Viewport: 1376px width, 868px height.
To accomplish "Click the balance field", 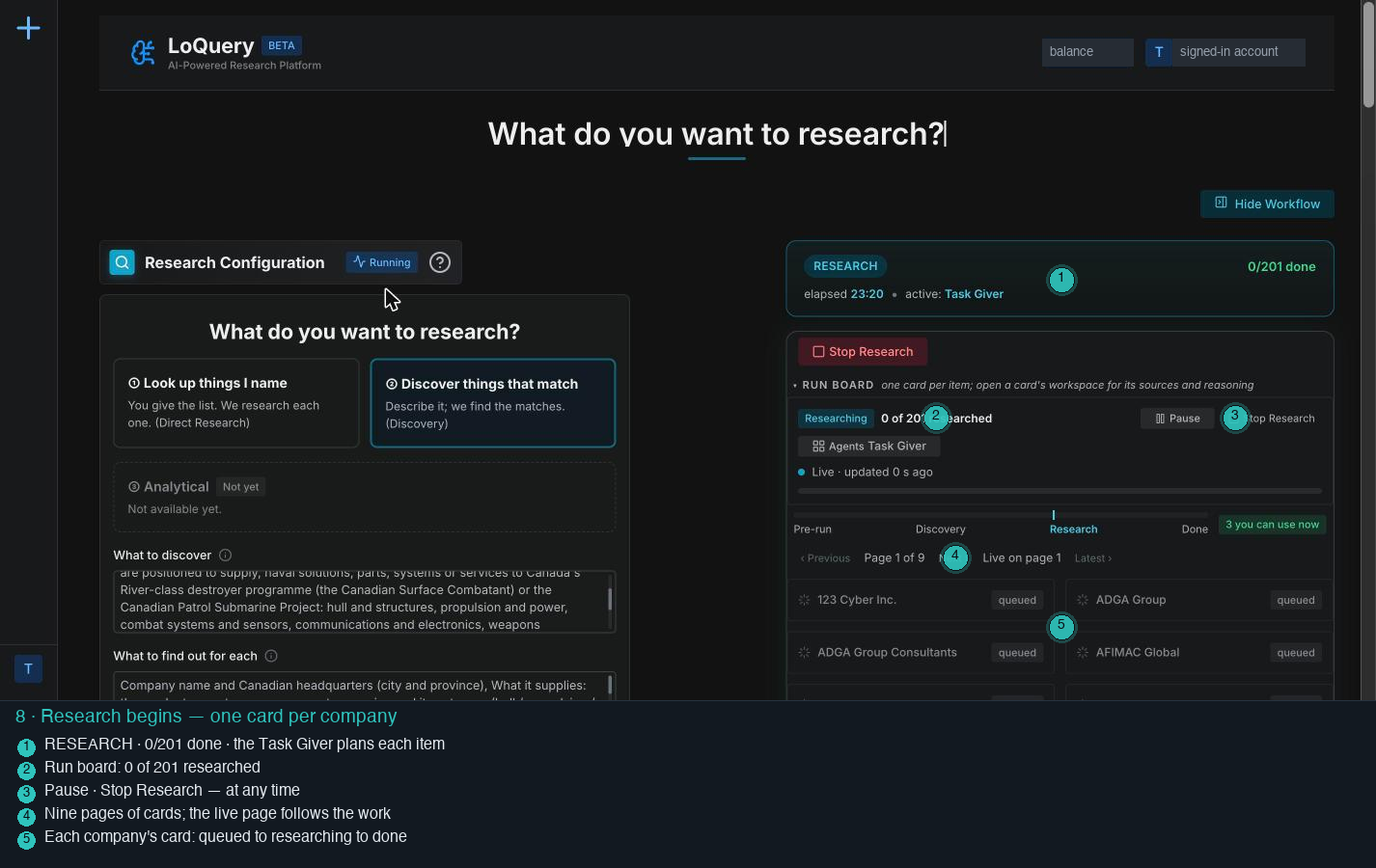I will click(x=1087, y=52).
